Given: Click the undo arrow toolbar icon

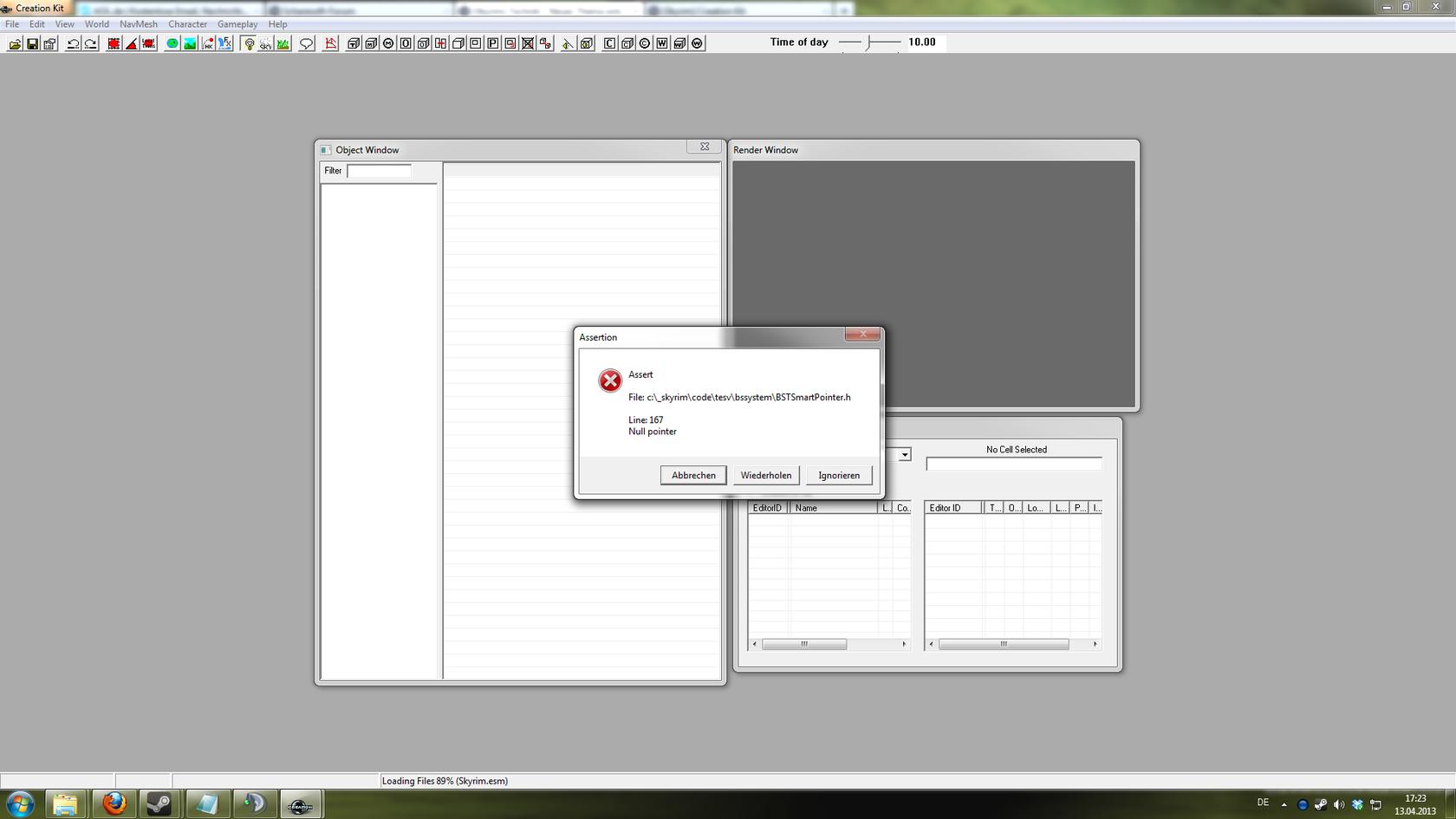Looking at the screenshot, I should (73, 43).
